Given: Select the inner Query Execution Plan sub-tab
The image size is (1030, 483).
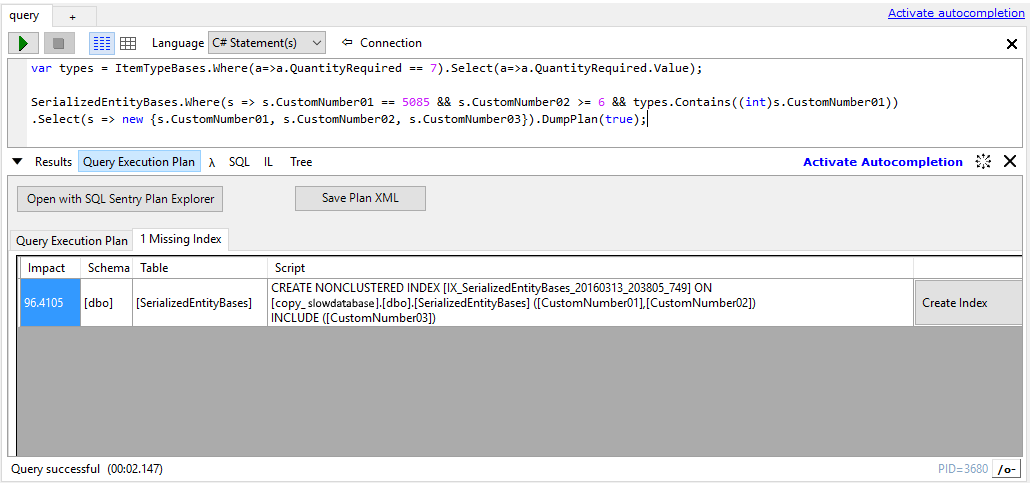Looking at the screenshot, I should click(72, 241).
